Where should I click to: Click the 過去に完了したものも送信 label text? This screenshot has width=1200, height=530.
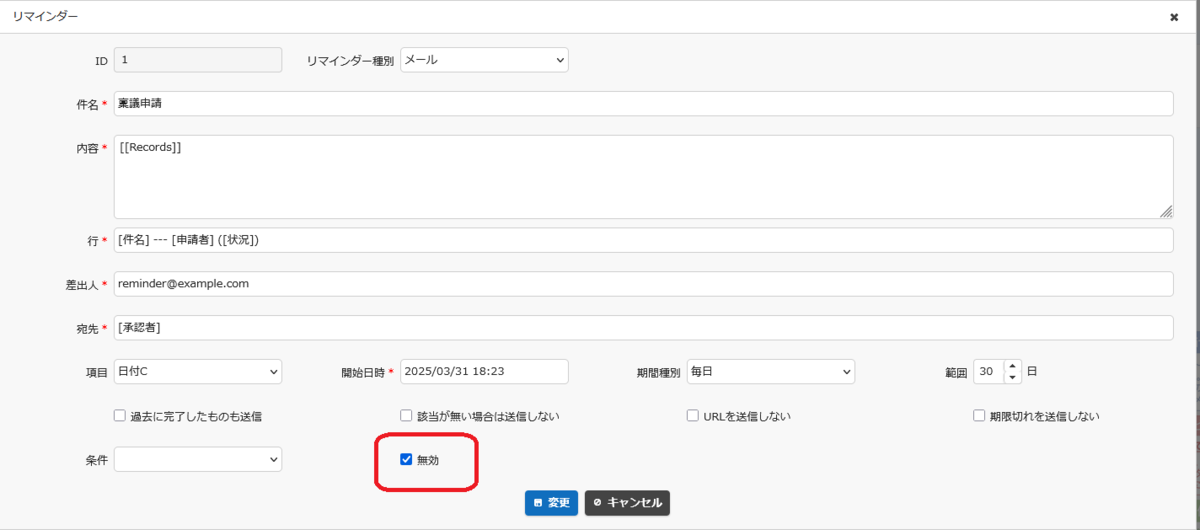click(x=196, y=416)
